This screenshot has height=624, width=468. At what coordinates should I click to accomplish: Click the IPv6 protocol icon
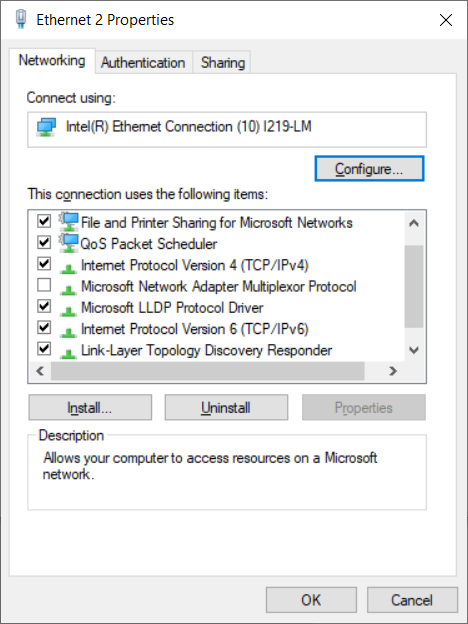[x=68, y=332]
